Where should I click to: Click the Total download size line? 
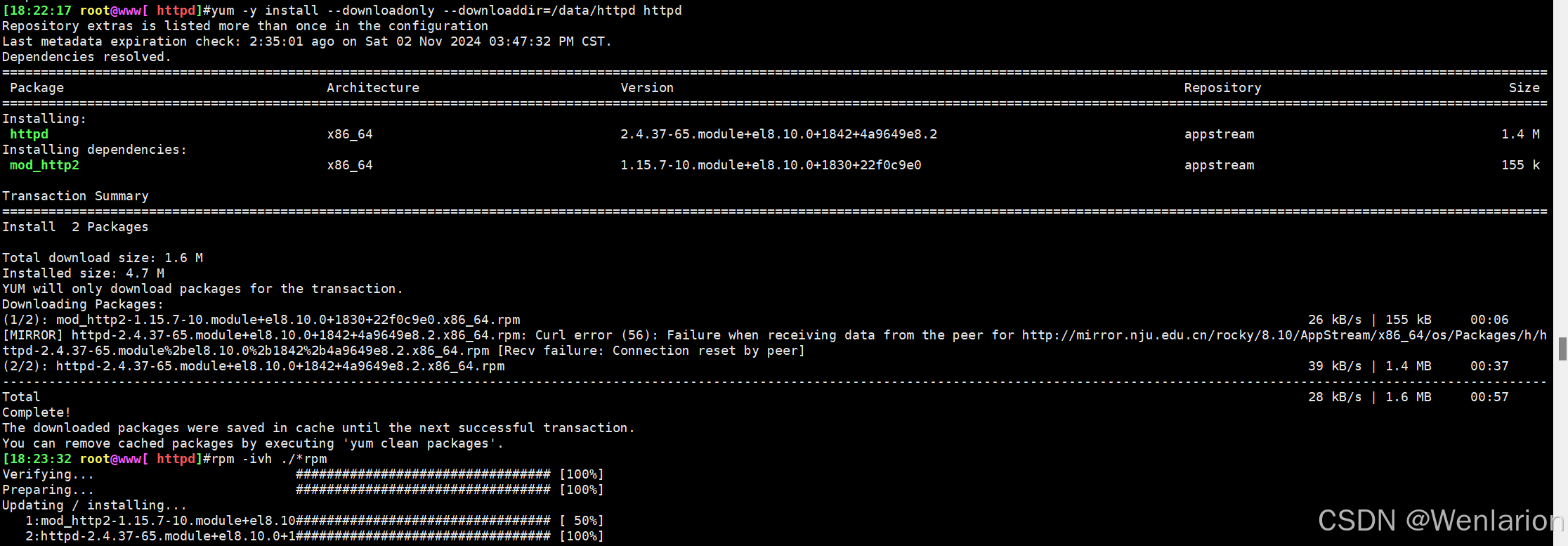pyautogui.click(x=103, y=258)
